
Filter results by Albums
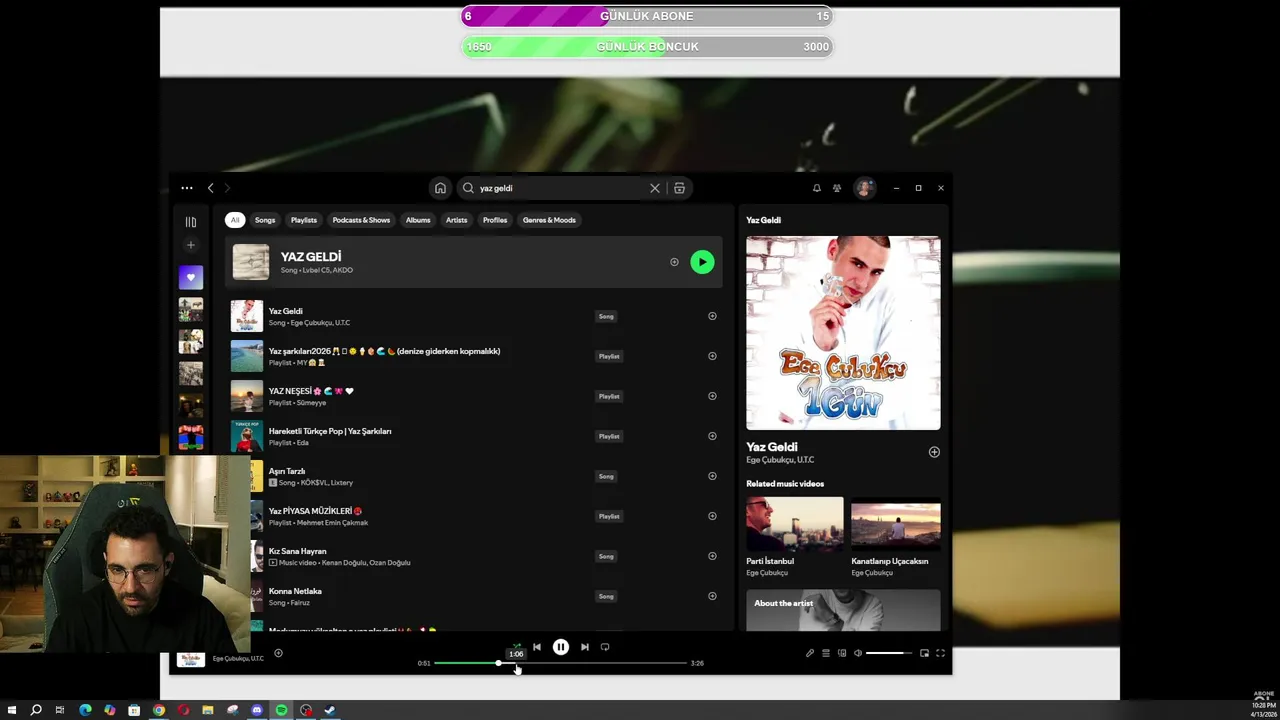coord(418,220)
